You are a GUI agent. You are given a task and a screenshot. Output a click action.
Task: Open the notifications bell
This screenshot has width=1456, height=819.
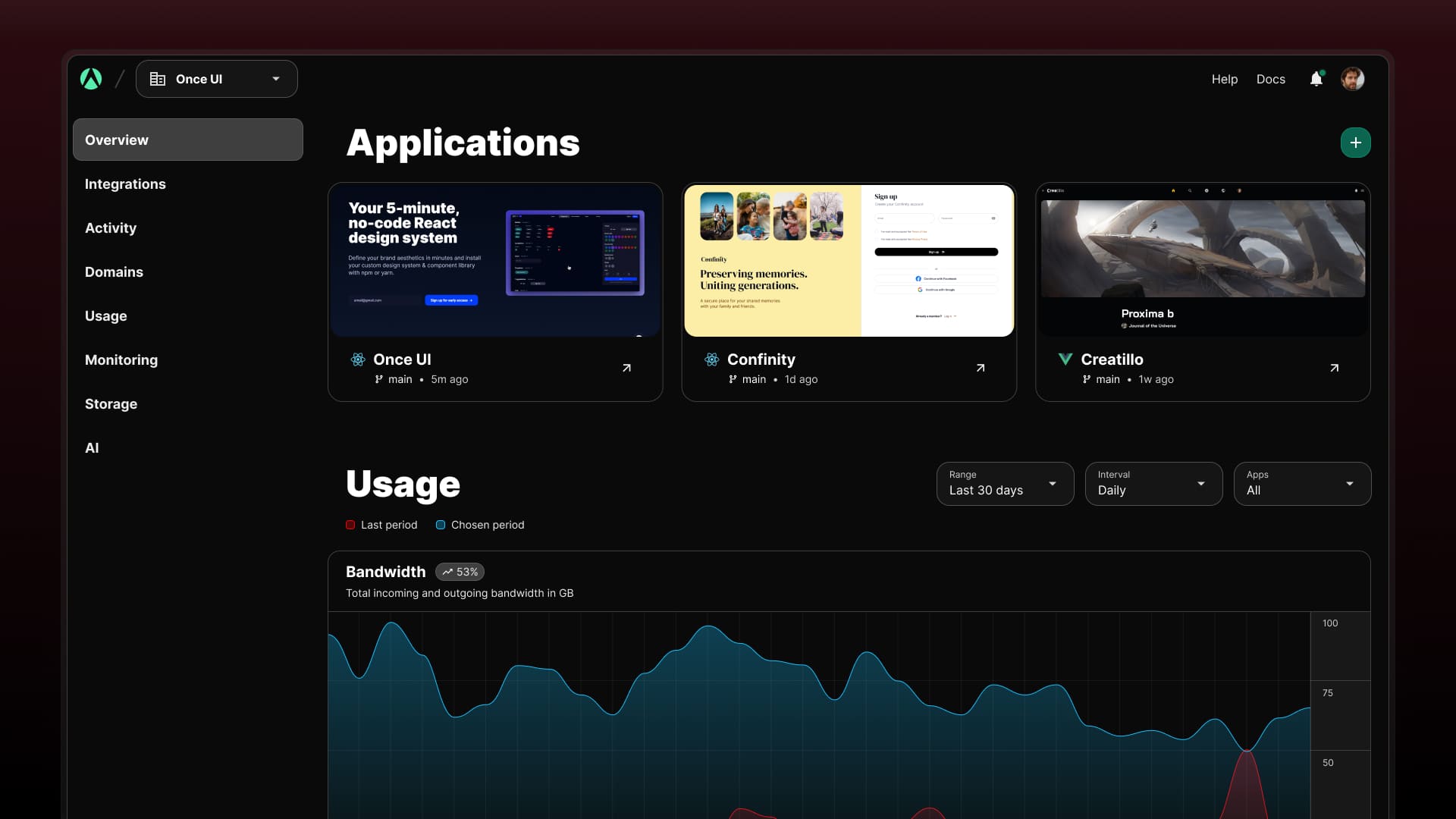coord(1316,79)
